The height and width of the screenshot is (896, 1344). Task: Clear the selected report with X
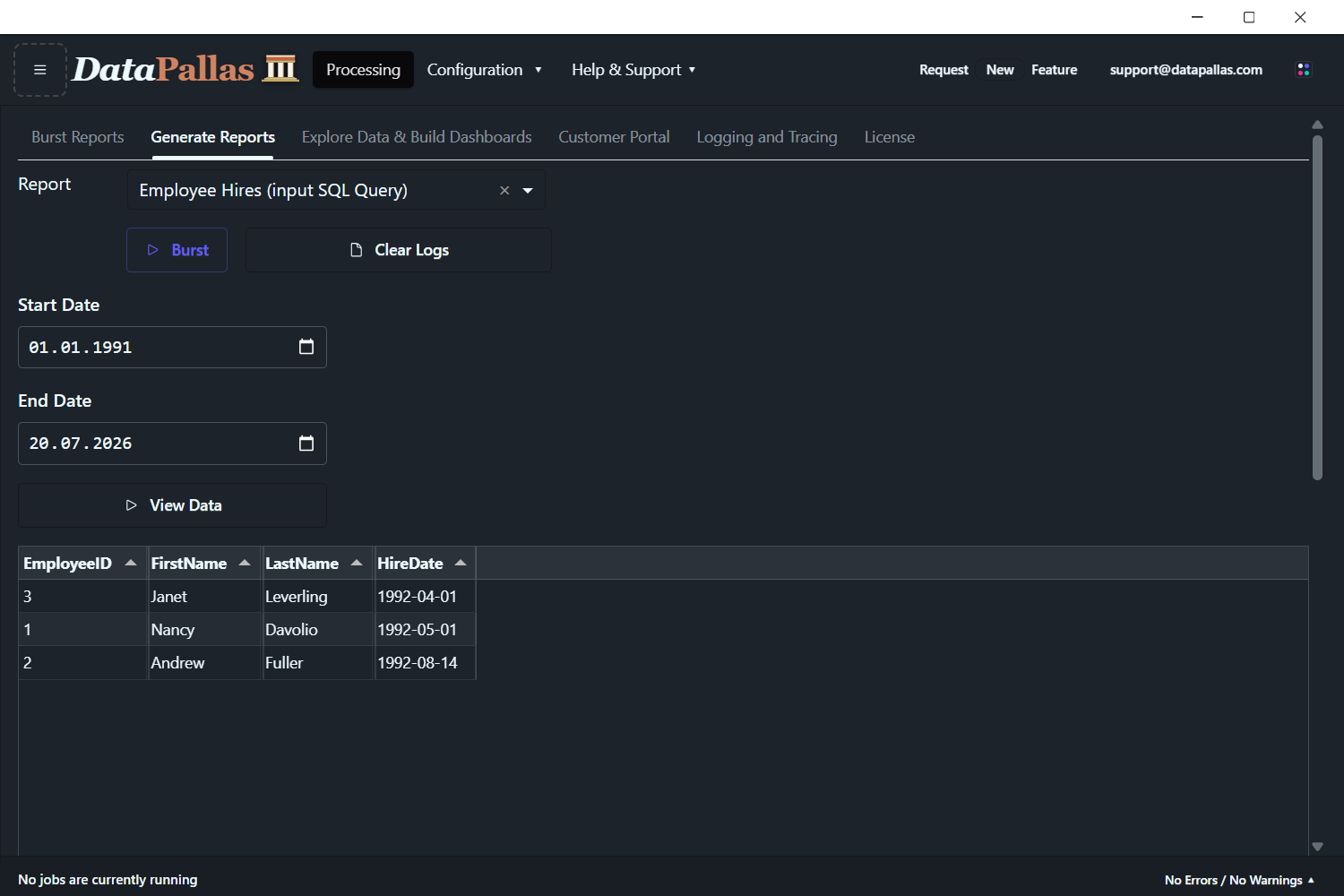[504, 190]
